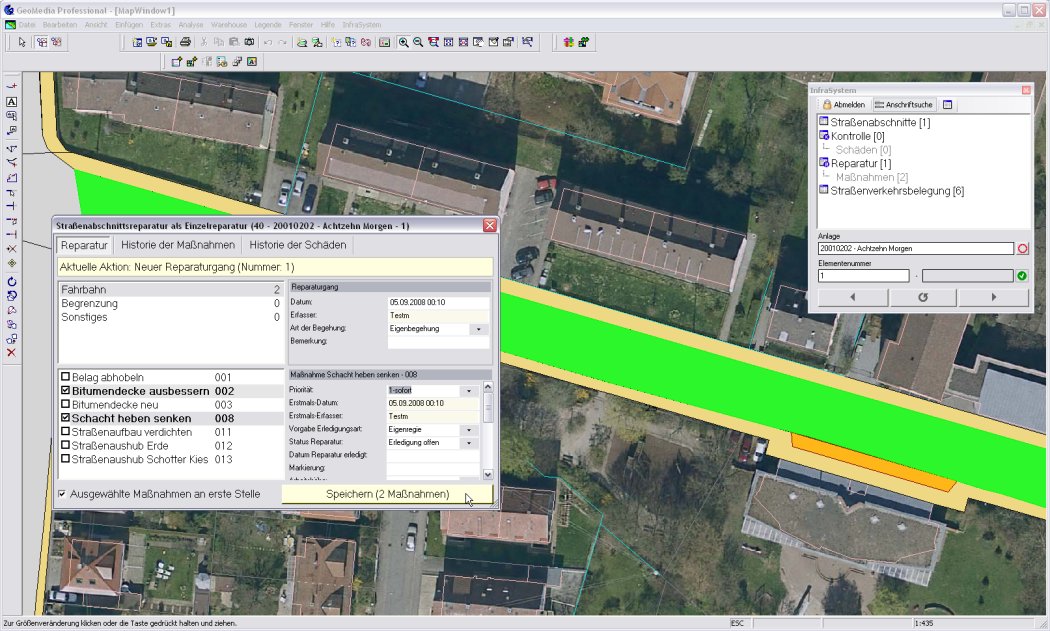Screen dimensions: 1050x631
Task: Open the Status Reparatur dropdown
Action: click(467, 442)
